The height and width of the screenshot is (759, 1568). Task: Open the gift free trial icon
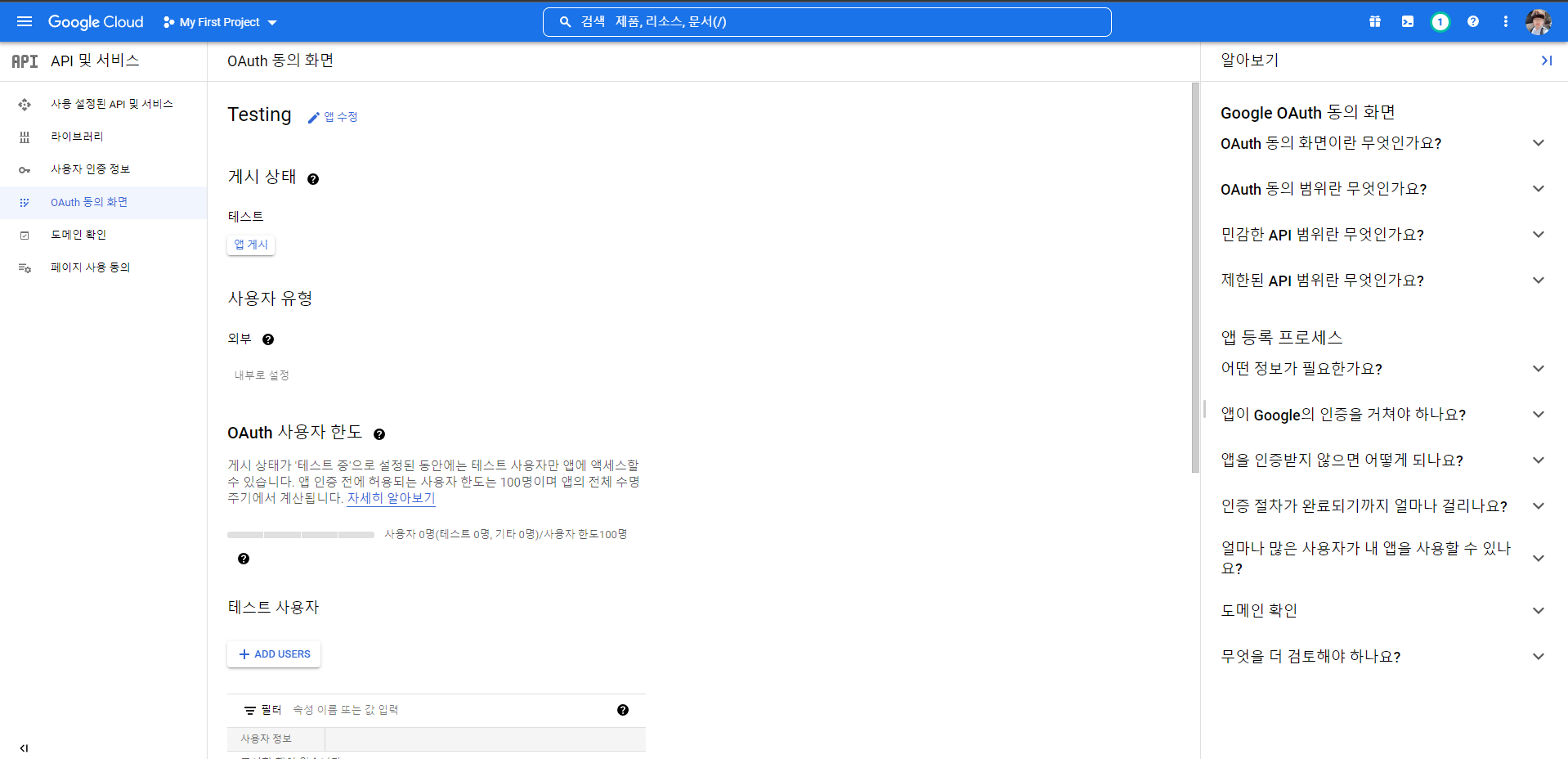click(1375, 22)
